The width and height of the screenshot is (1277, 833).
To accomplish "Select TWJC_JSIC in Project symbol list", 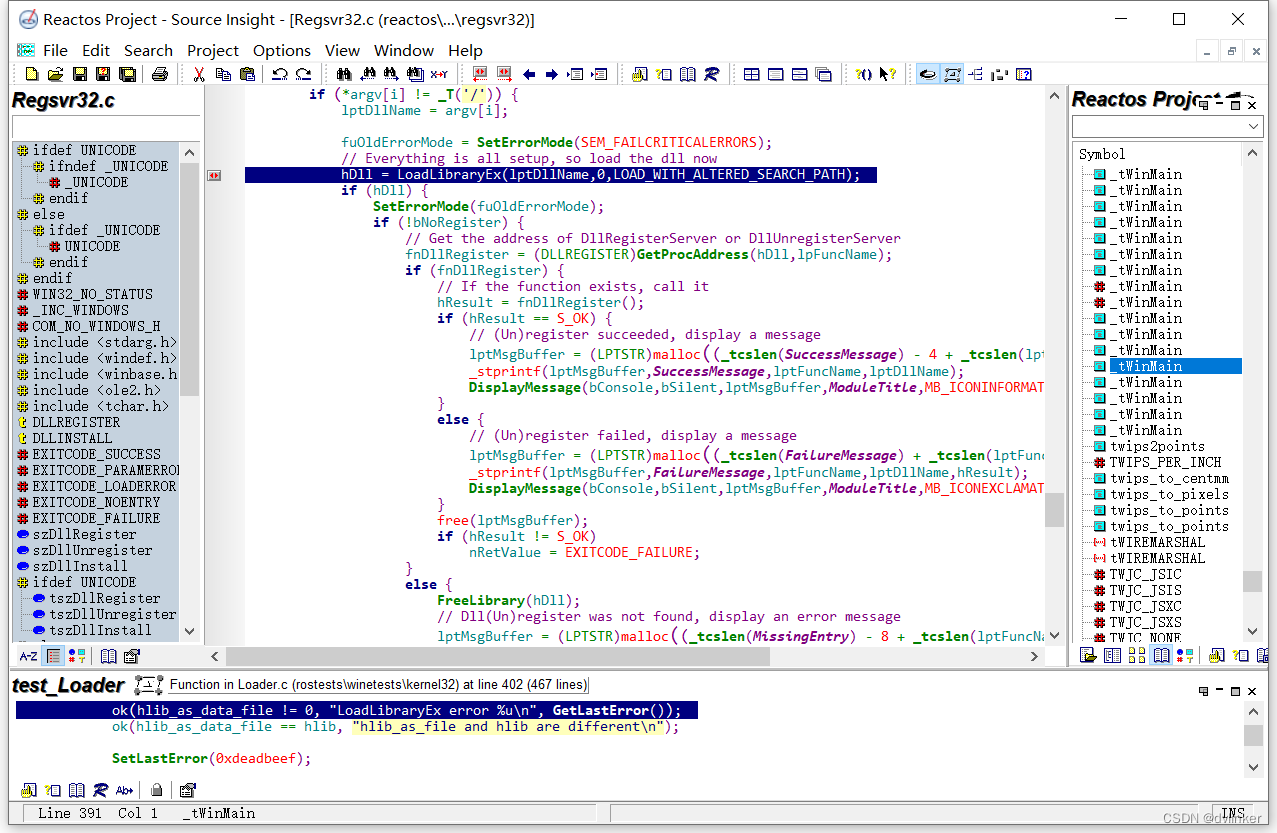I will [x=1145, y=574].
